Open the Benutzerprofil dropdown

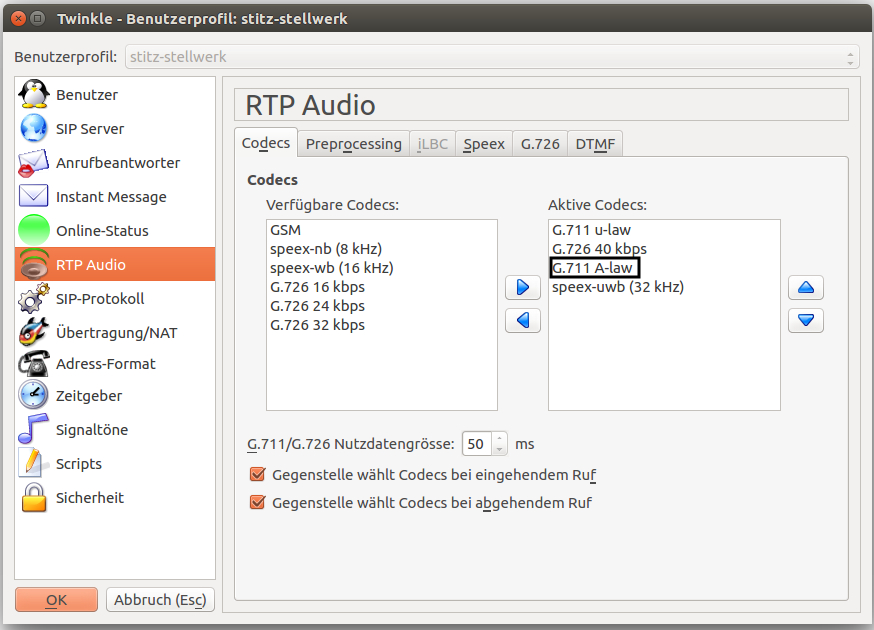coord(492,57)
